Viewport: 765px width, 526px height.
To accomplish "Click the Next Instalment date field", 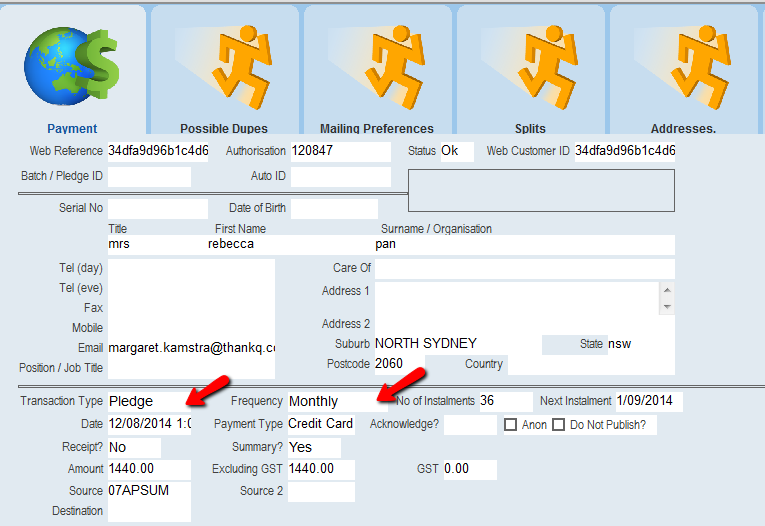I will pyautogui.click(x=648, y=401).
